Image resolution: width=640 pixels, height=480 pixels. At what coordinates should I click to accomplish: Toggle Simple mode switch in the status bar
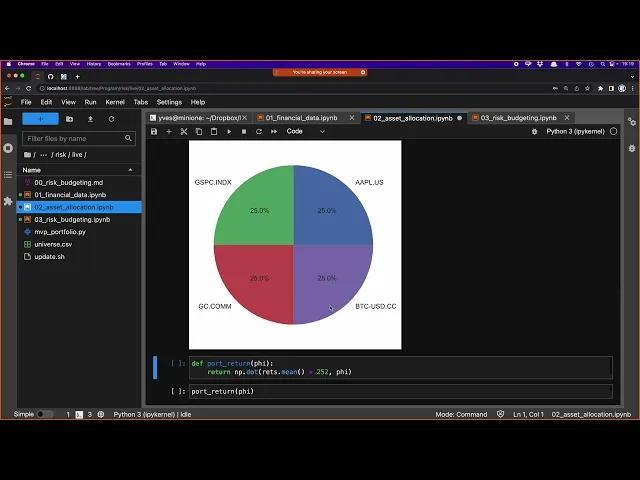click(44, 414)
